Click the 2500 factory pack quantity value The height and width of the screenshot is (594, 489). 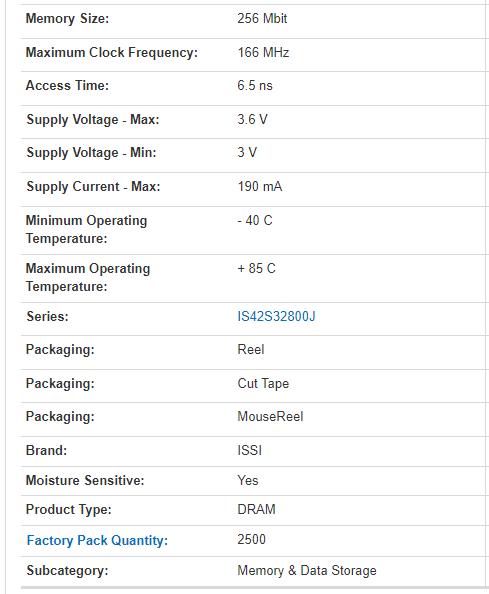click(x=252, y=539)
